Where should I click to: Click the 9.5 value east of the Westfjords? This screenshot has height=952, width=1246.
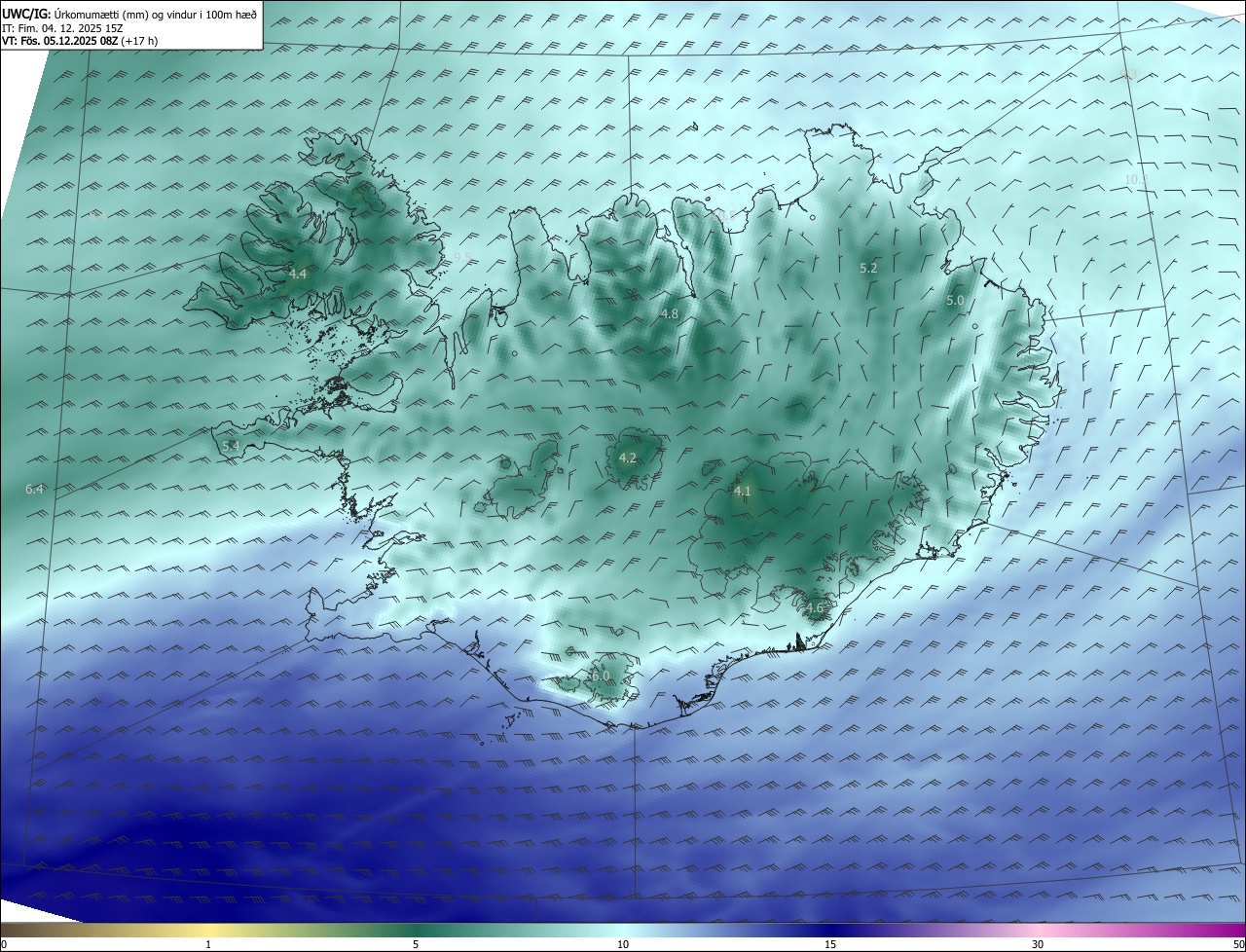click(x=462, y=257)
